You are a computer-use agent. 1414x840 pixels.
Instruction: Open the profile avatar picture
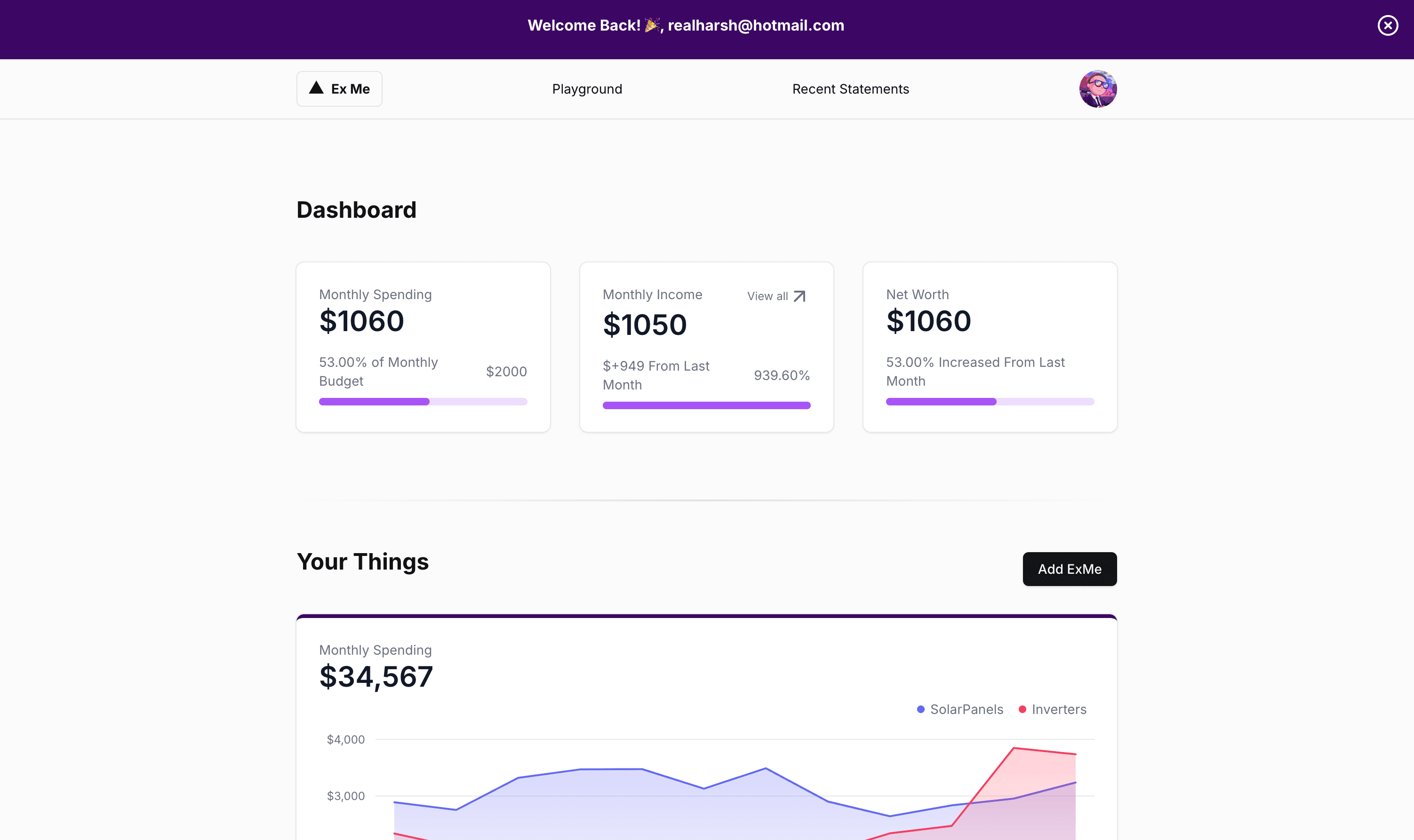click(x=1097, y=89)
